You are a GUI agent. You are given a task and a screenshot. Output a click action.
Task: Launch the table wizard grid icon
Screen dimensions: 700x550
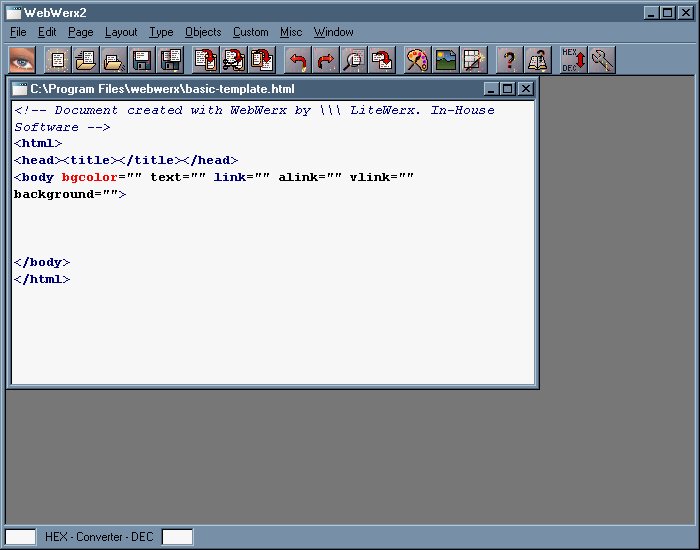coord(474,59)
